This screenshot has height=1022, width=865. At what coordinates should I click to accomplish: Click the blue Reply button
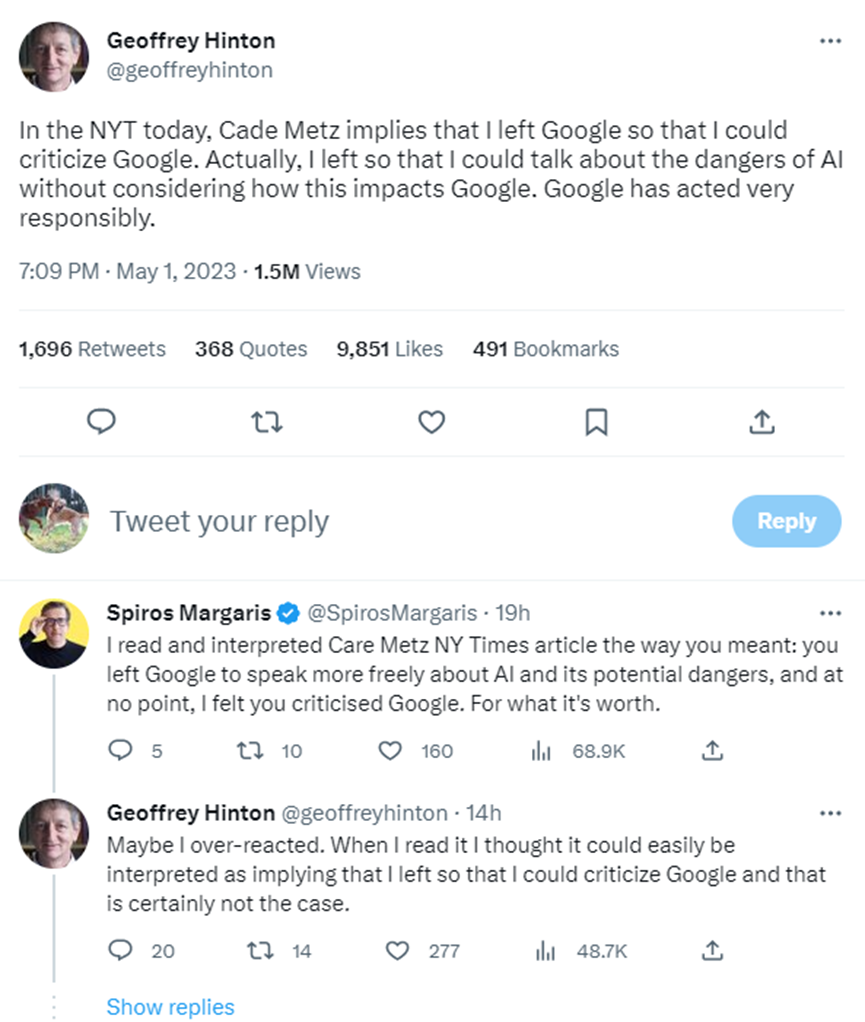click(x=786, y=521)
